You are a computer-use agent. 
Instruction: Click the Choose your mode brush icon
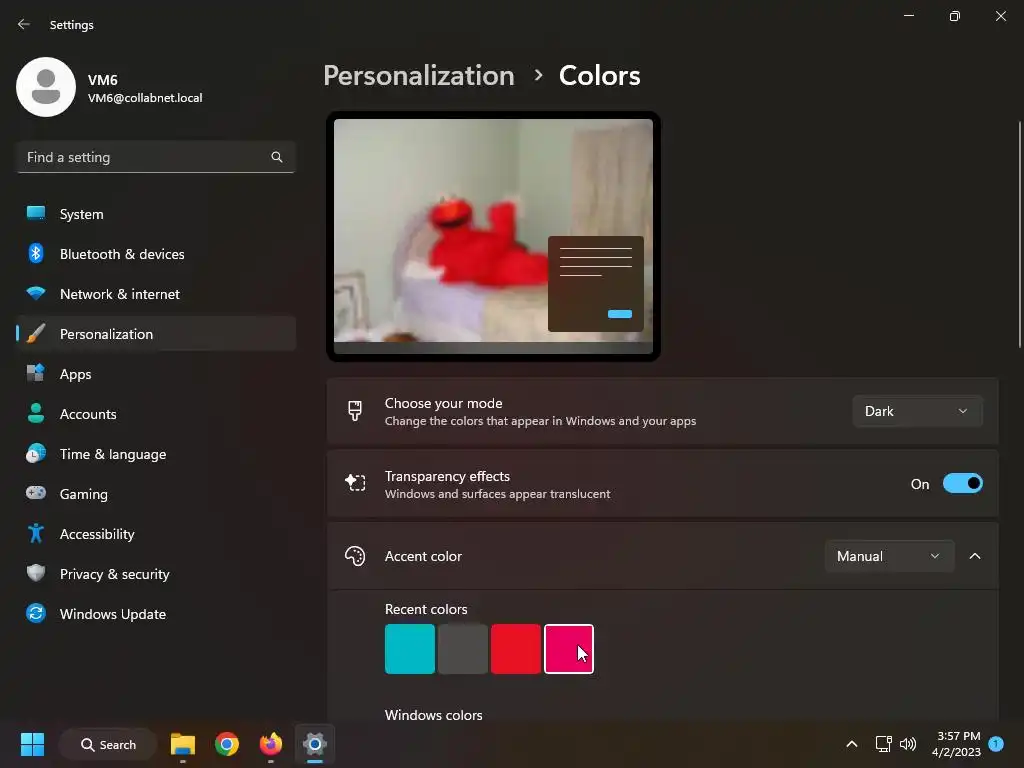[355, 411]
